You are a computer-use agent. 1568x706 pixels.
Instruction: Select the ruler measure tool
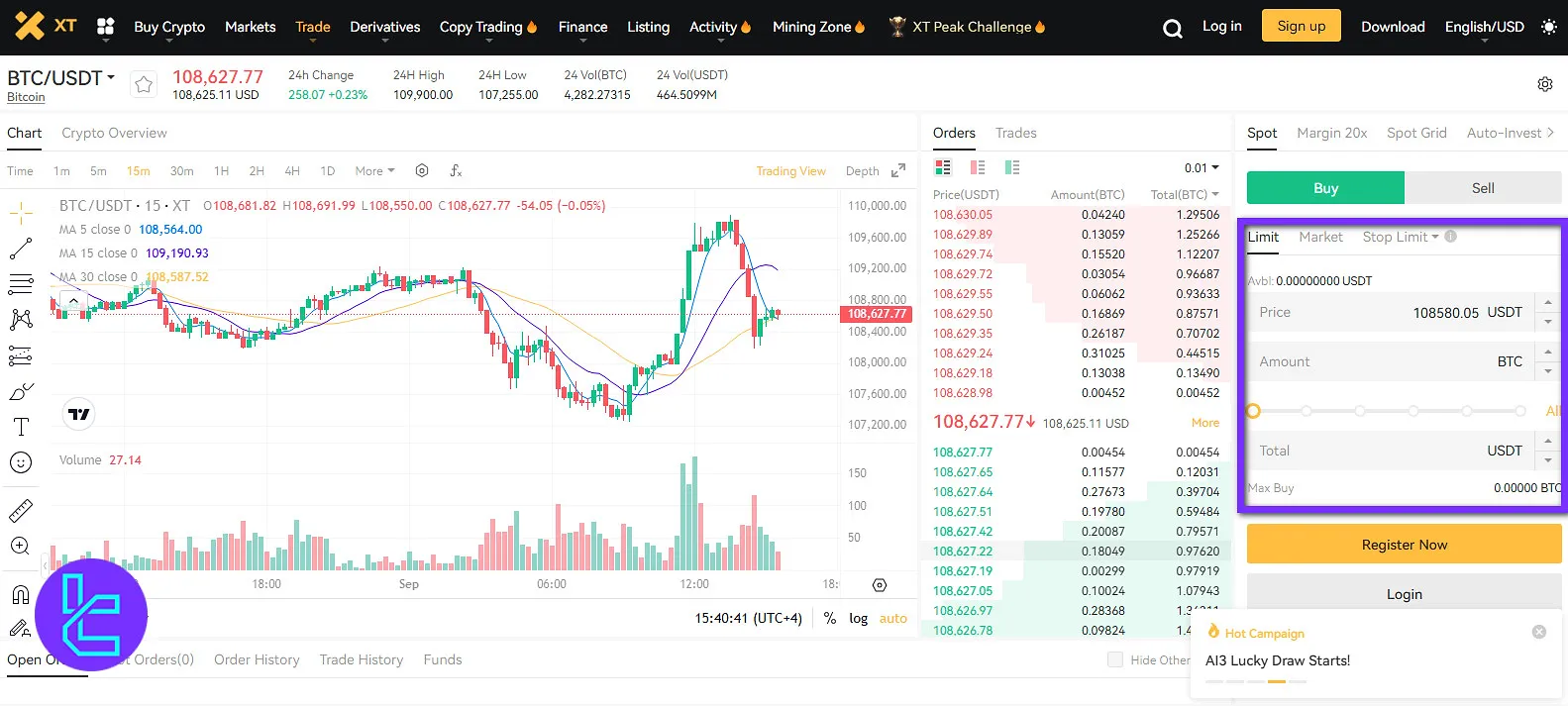(21, 511)
